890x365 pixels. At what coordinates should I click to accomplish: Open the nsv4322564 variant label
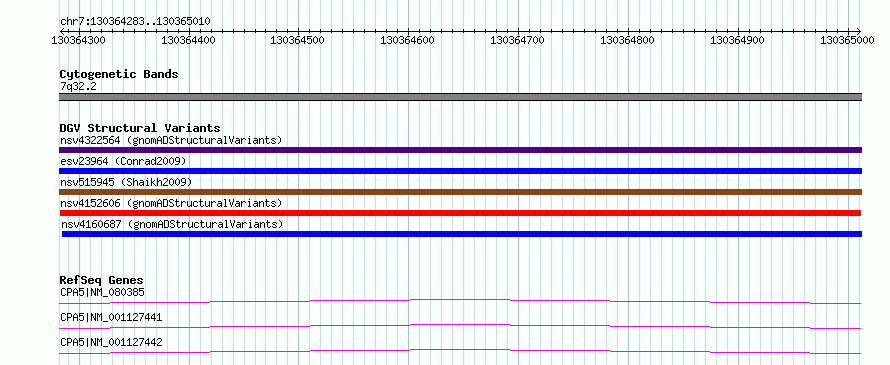click(171, 140)
